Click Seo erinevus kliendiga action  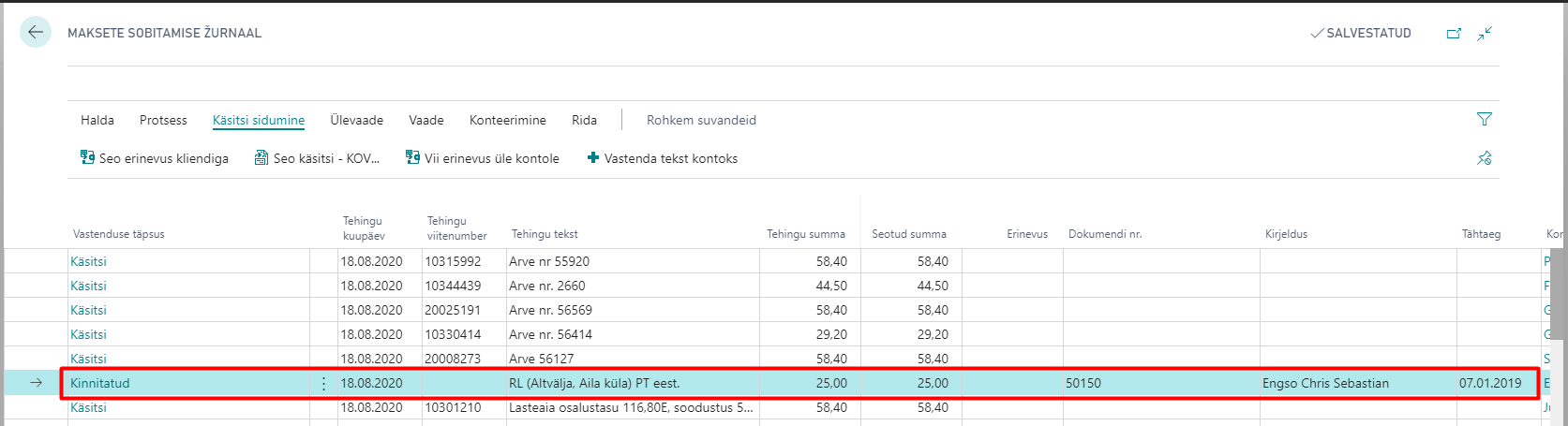coord(155,158)
